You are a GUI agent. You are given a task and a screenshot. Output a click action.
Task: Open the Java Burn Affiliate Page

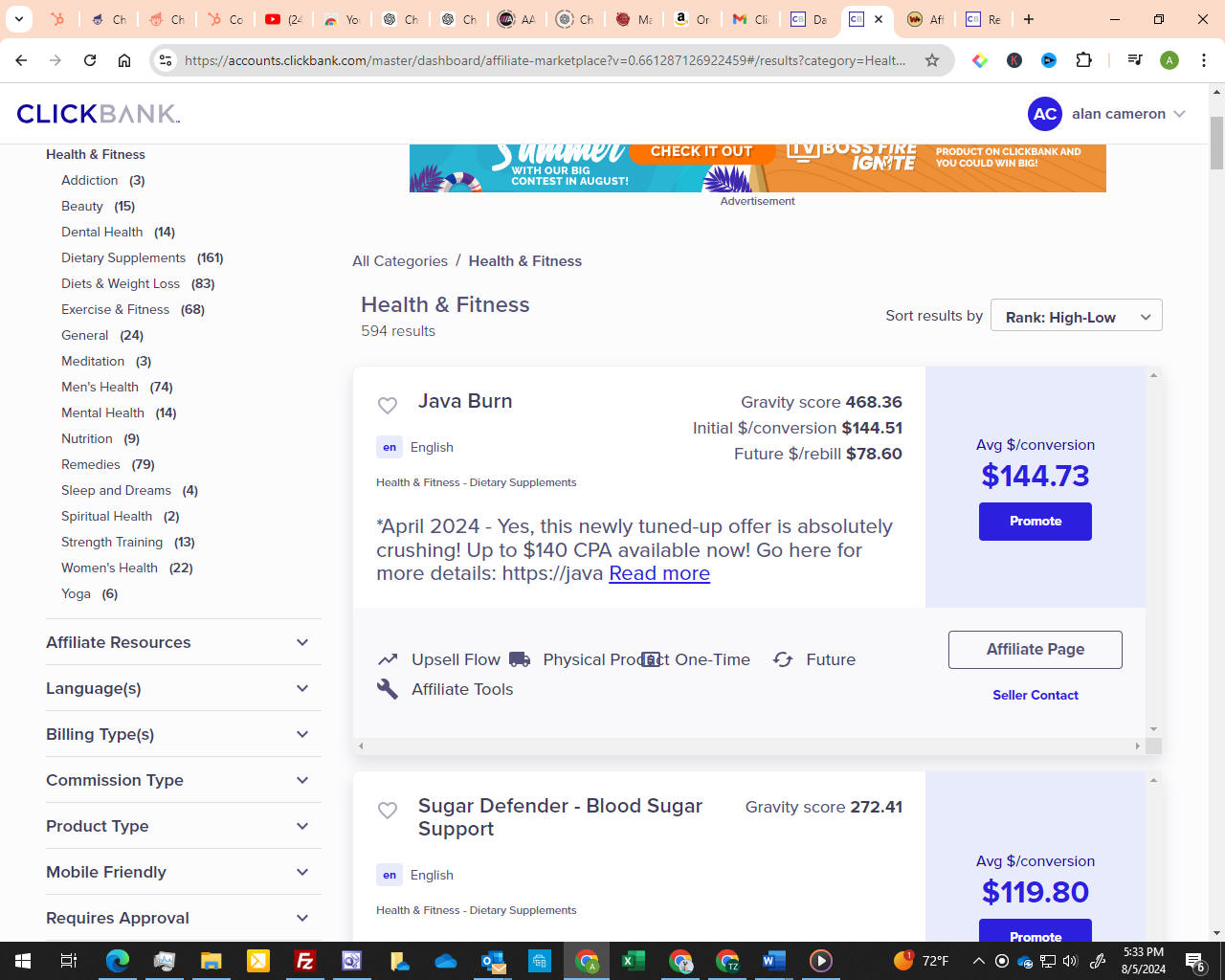pyautogui.click(x=1036, y=650)
